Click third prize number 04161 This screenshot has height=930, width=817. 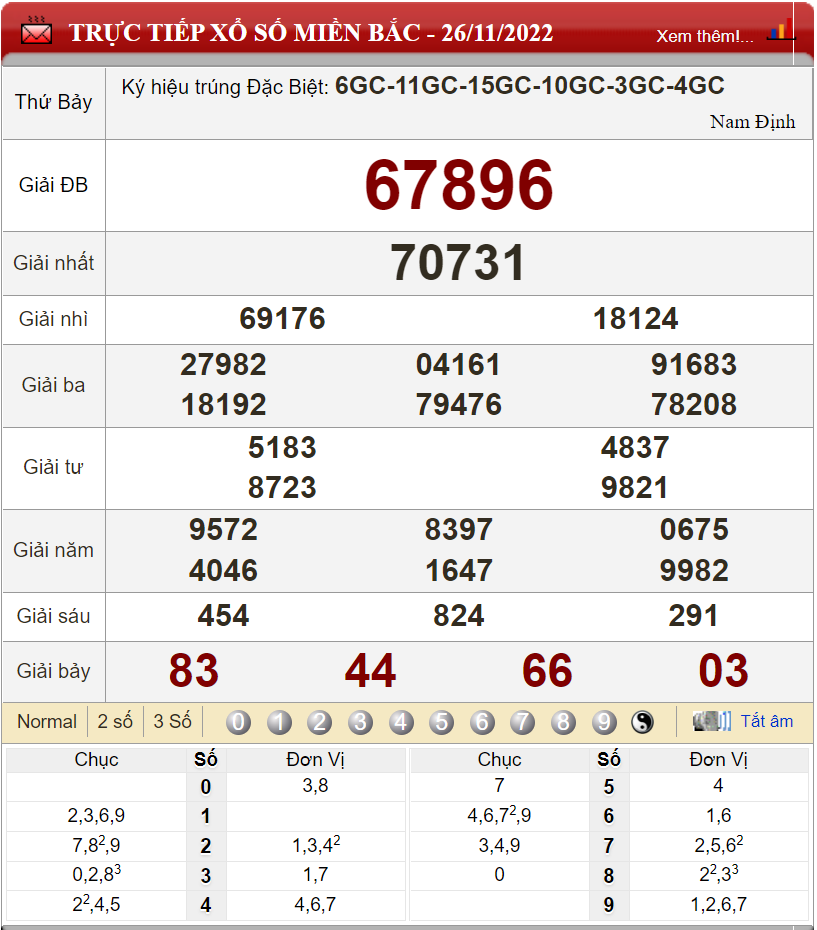click(458, 365)
